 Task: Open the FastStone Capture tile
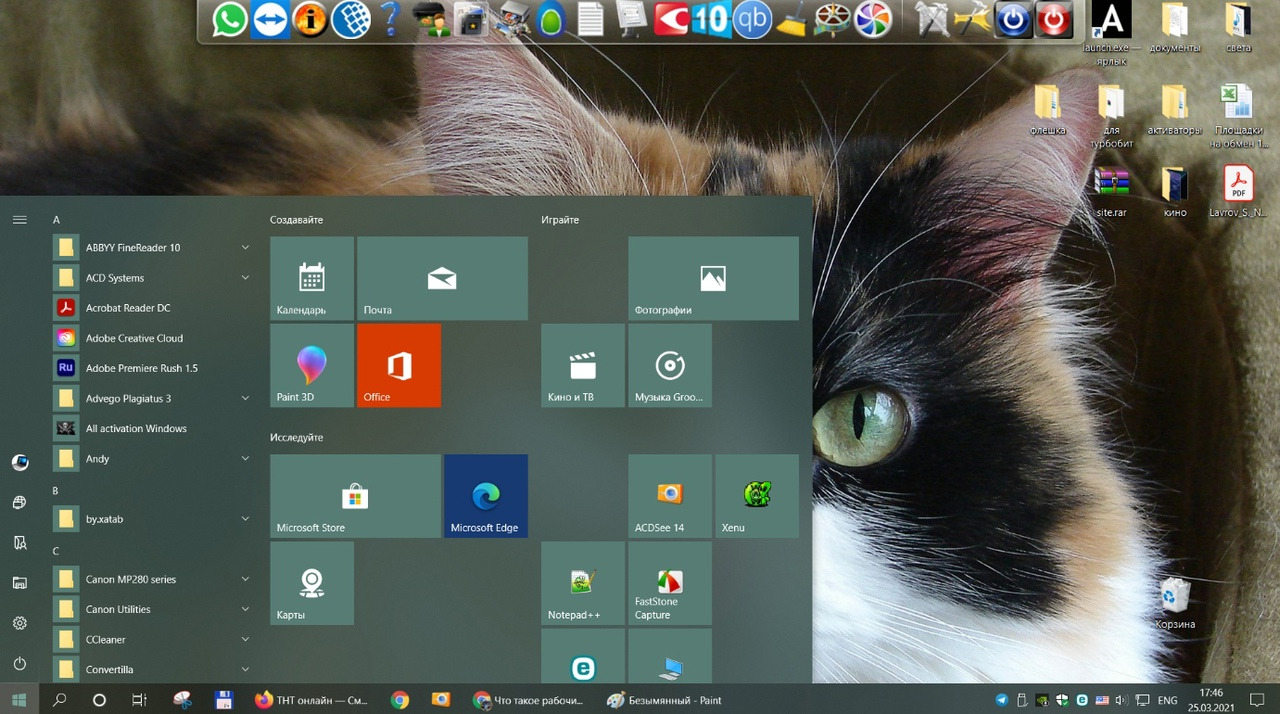click(669, 583)
